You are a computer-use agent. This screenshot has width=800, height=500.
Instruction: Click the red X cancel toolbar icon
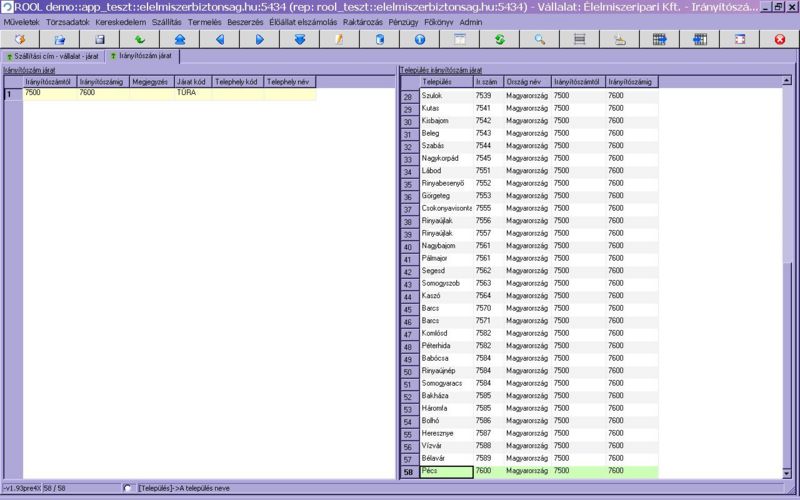(780, 40)
